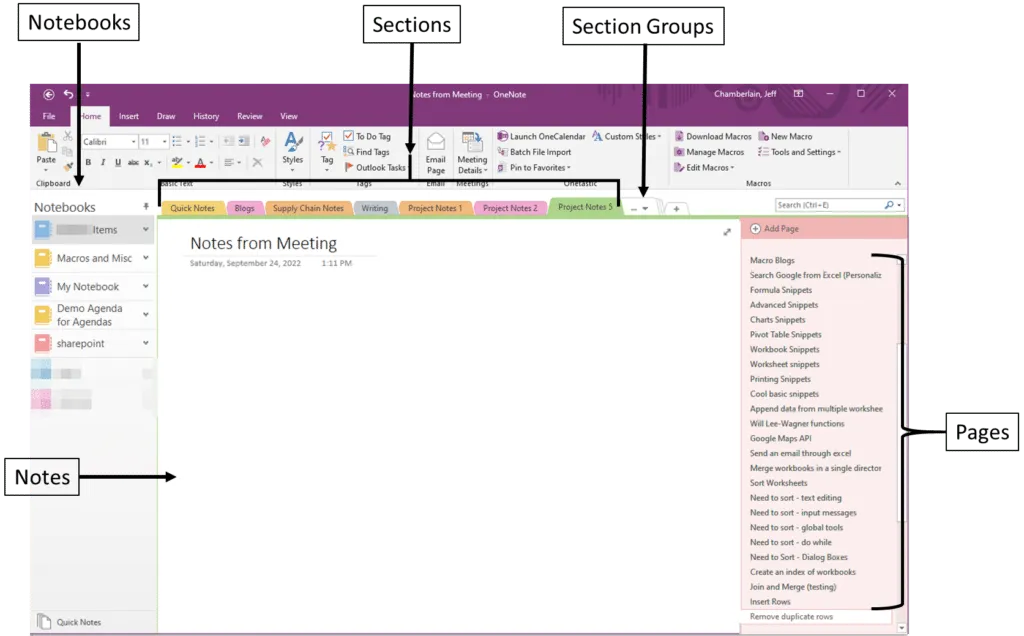Create a new section with plus tab
The width and height of the screenshot is (1024, 636).
point(677,209)
